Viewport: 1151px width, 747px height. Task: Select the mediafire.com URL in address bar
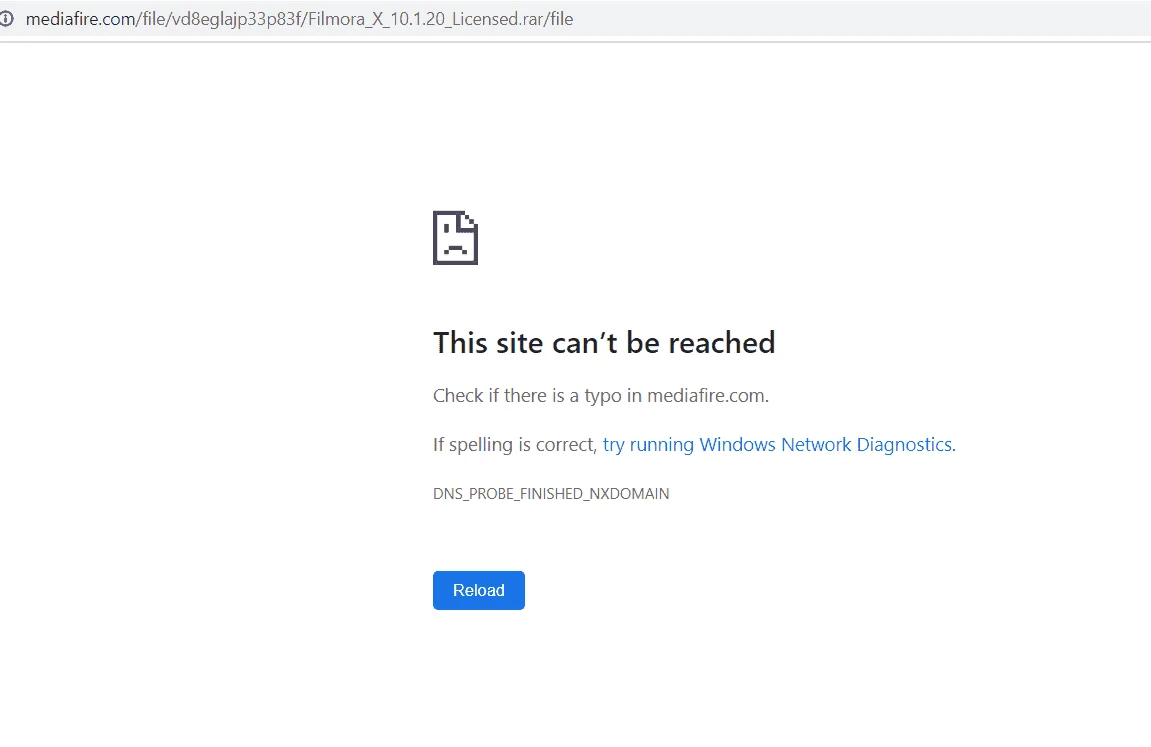tap(299, 19)
